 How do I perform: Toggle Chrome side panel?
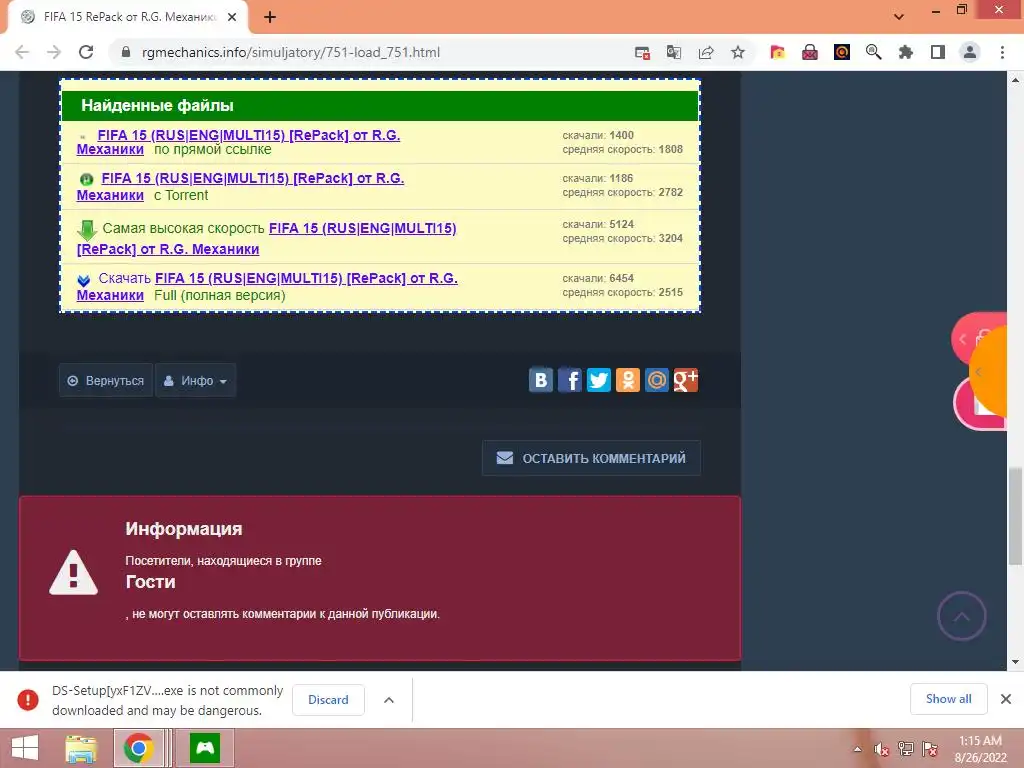point(938,52)
